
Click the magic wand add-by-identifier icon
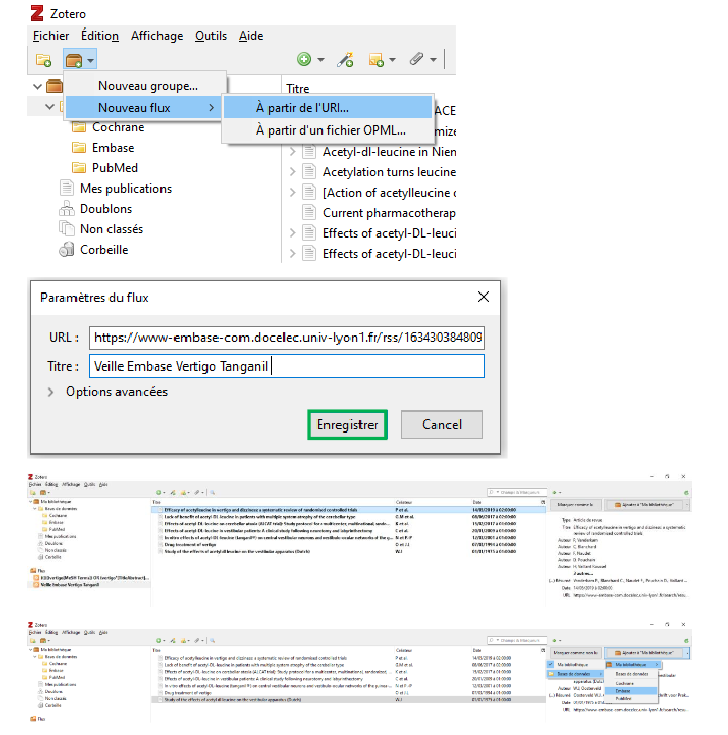[x=345, y=60]
